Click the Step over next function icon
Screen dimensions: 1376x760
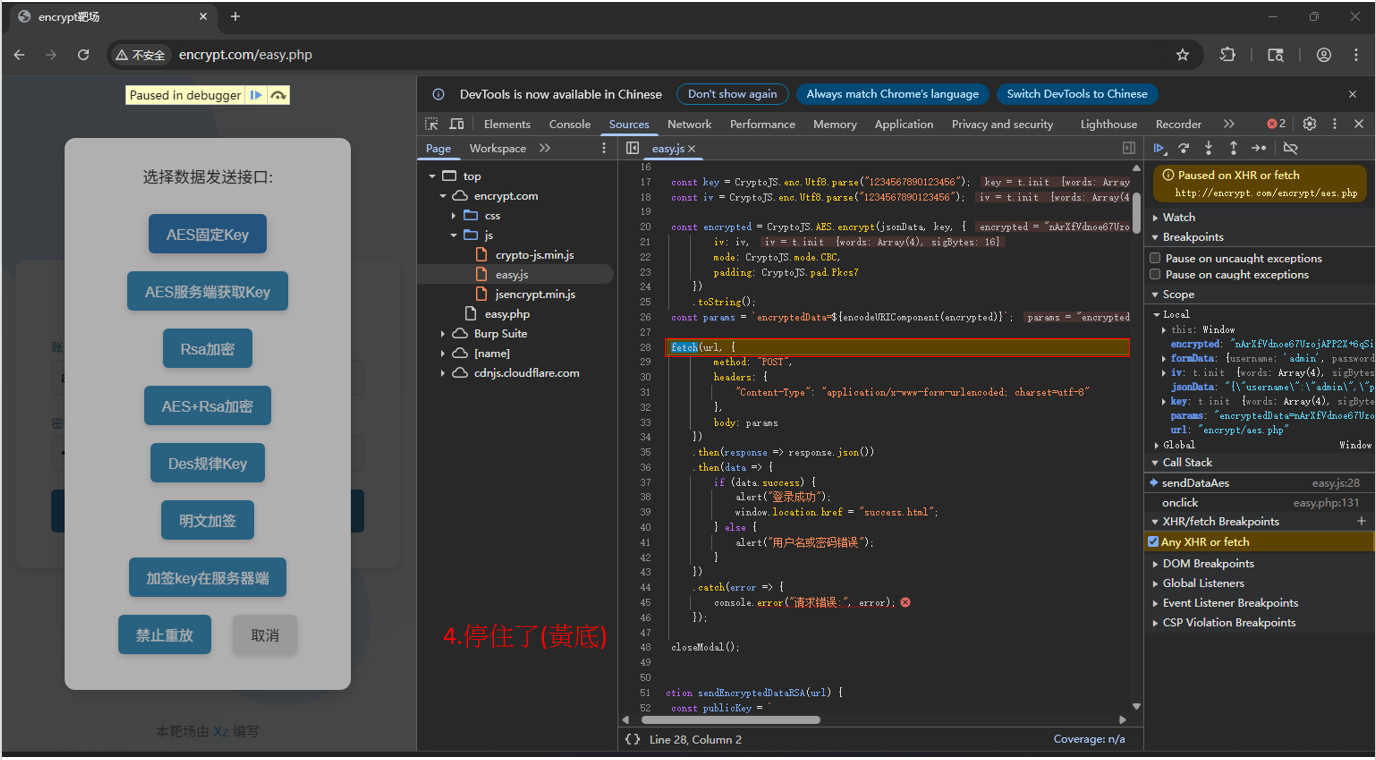(1184, 148)
